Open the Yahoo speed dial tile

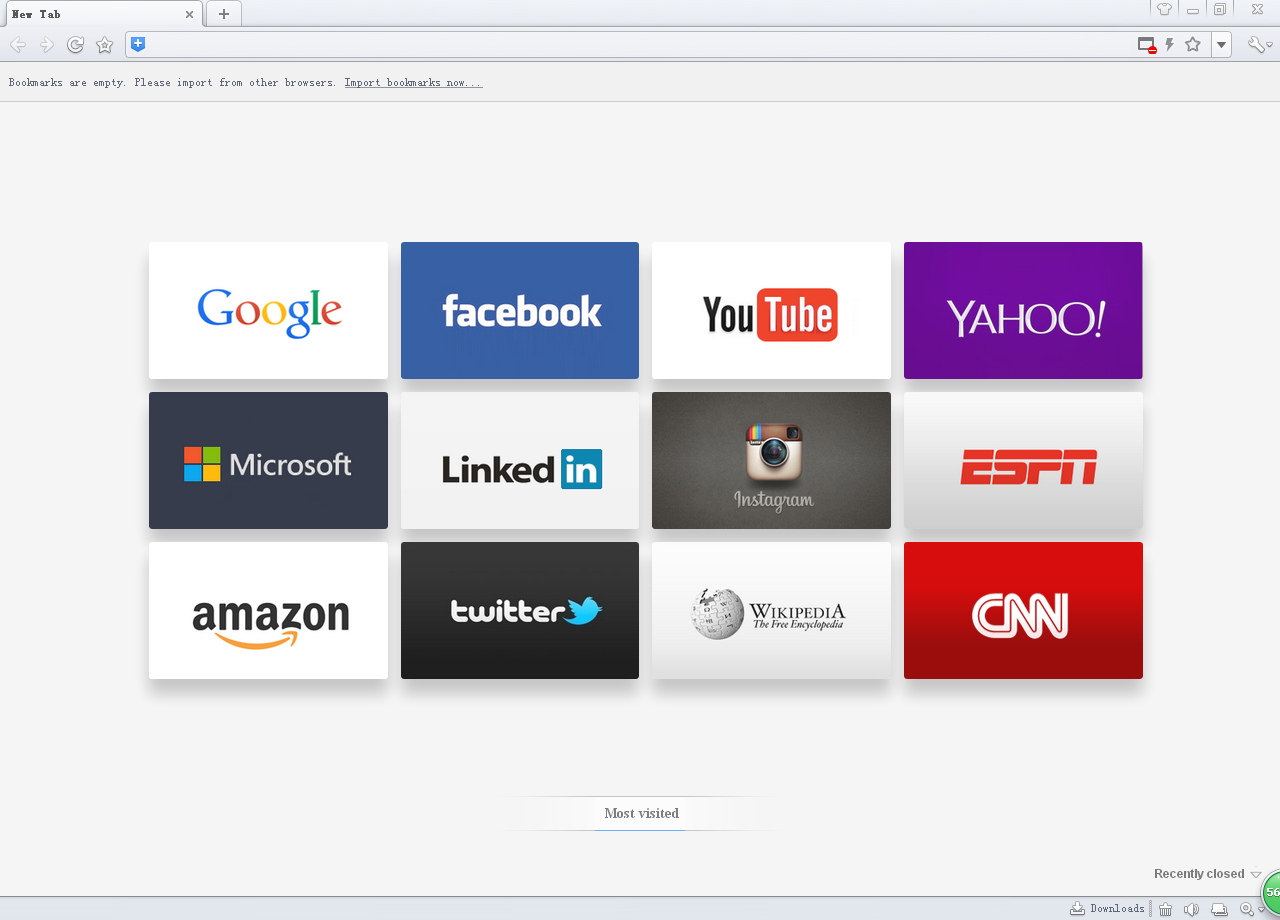(1023, 310)
